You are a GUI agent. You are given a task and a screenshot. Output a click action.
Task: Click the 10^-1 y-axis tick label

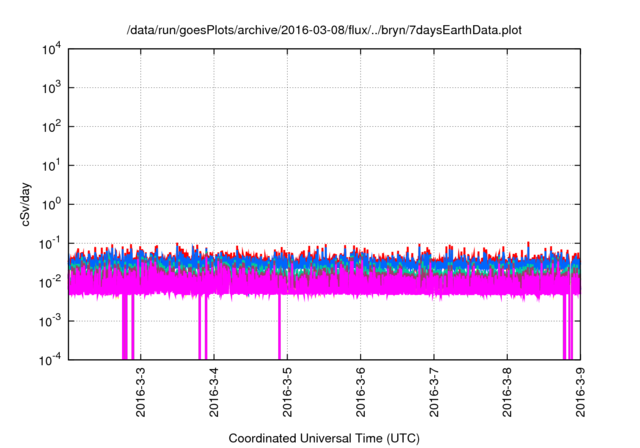tap(50, 244)
